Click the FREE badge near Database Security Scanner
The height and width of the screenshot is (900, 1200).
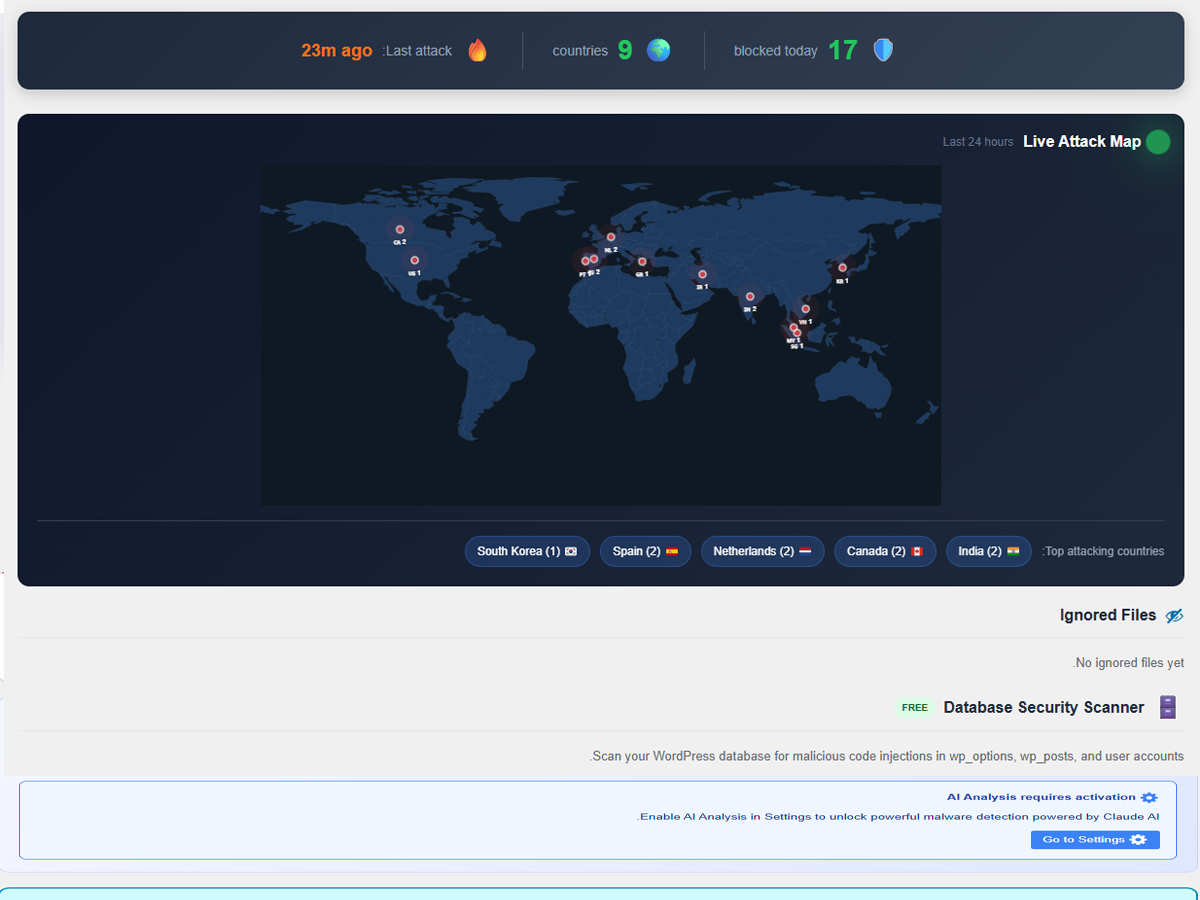point(914,708)
